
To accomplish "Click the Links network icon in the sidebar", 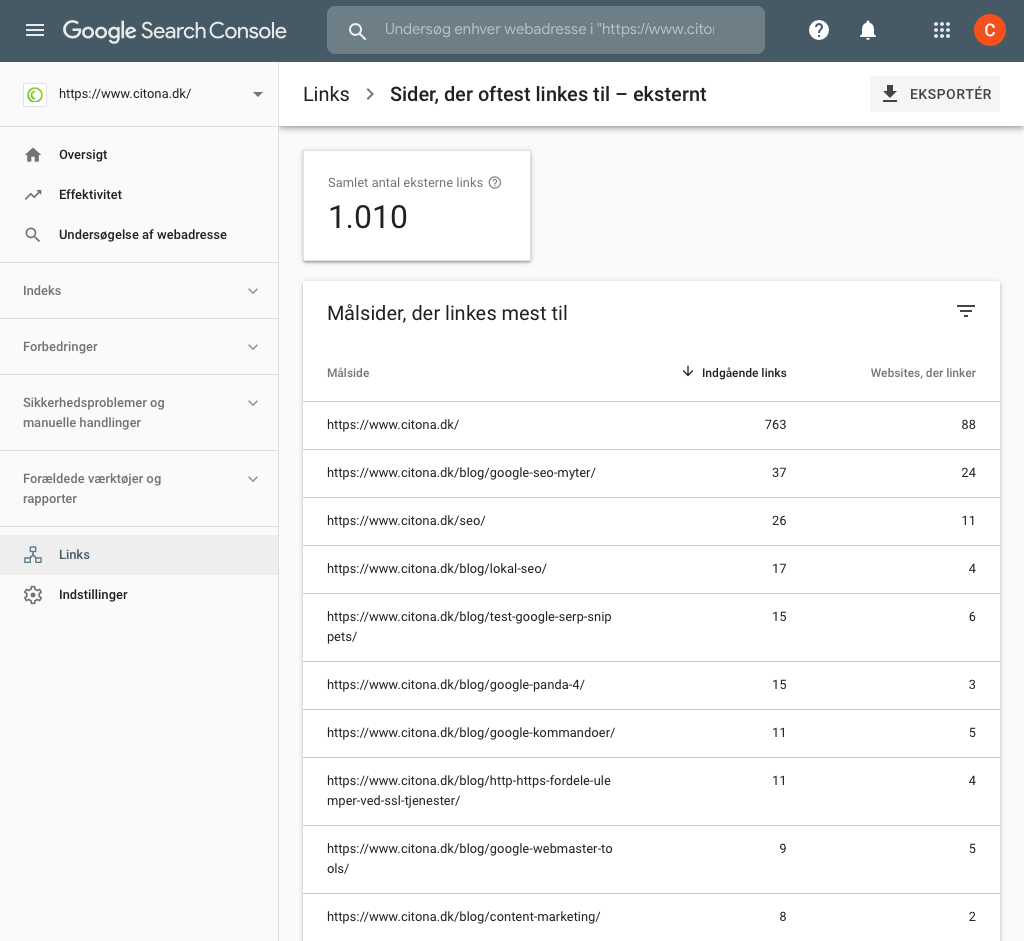I will pos(33,554).
